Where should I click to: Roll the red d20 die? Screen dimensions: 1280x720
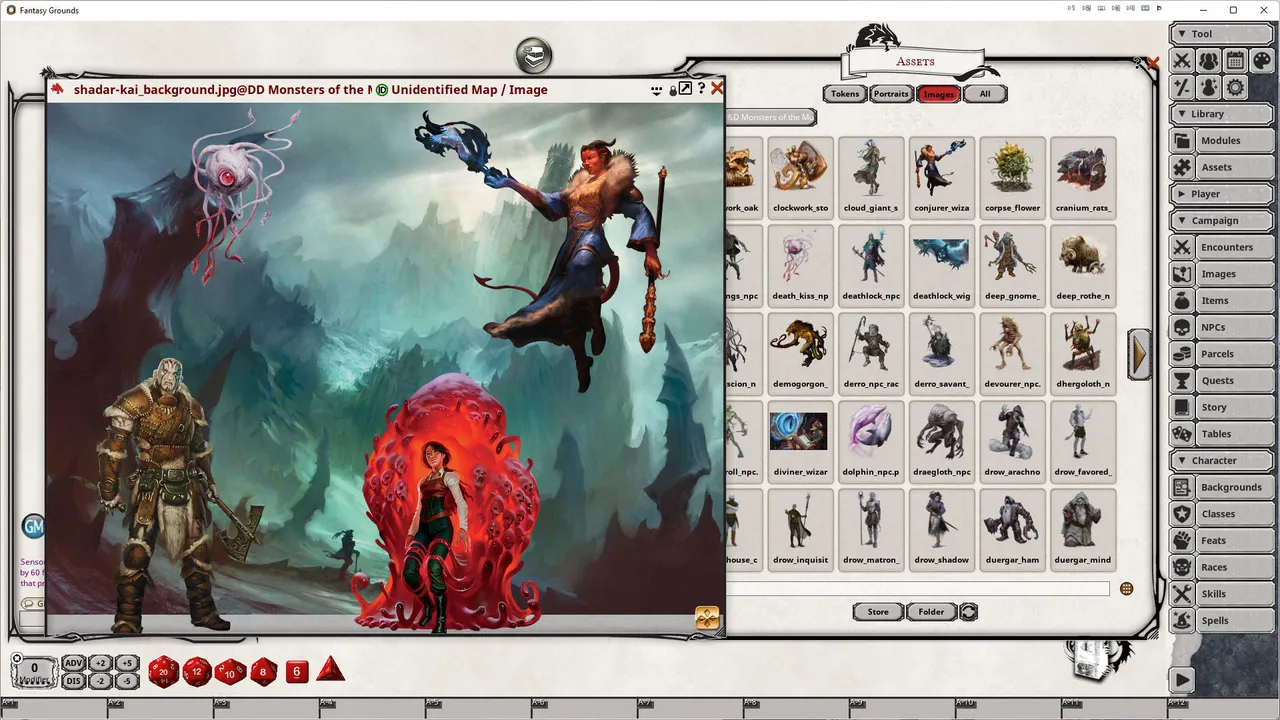point(163,671)
